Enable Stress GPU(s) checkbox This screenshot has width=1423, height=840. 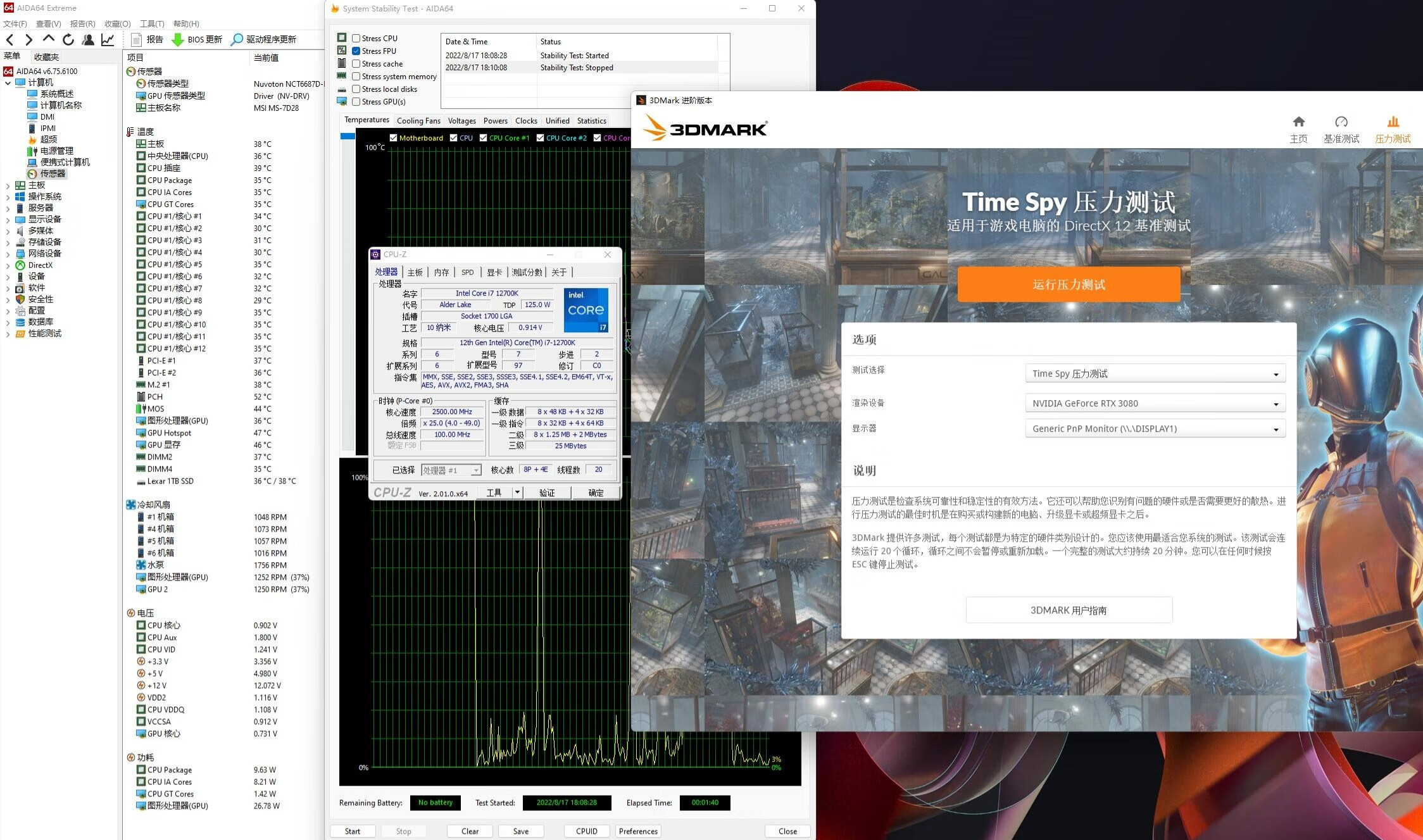pyautogui.click(x=356, y=102)
